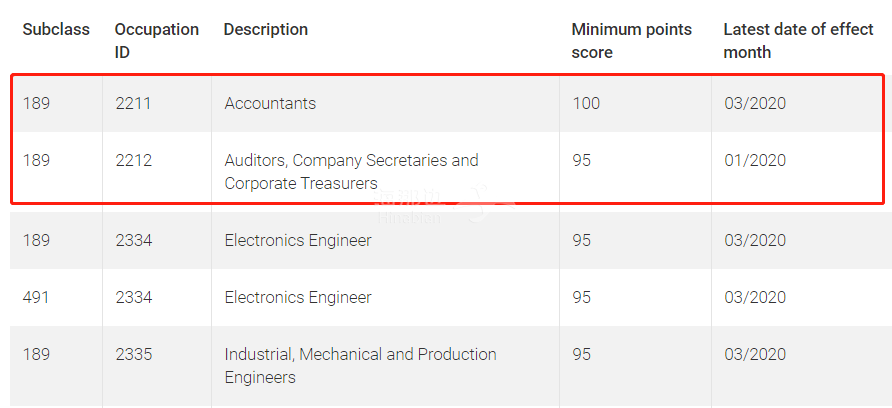The height and width of the screenshot is (408, 892).
Task: Click subclass 189 in Accountants row
Action: [36, 104]
